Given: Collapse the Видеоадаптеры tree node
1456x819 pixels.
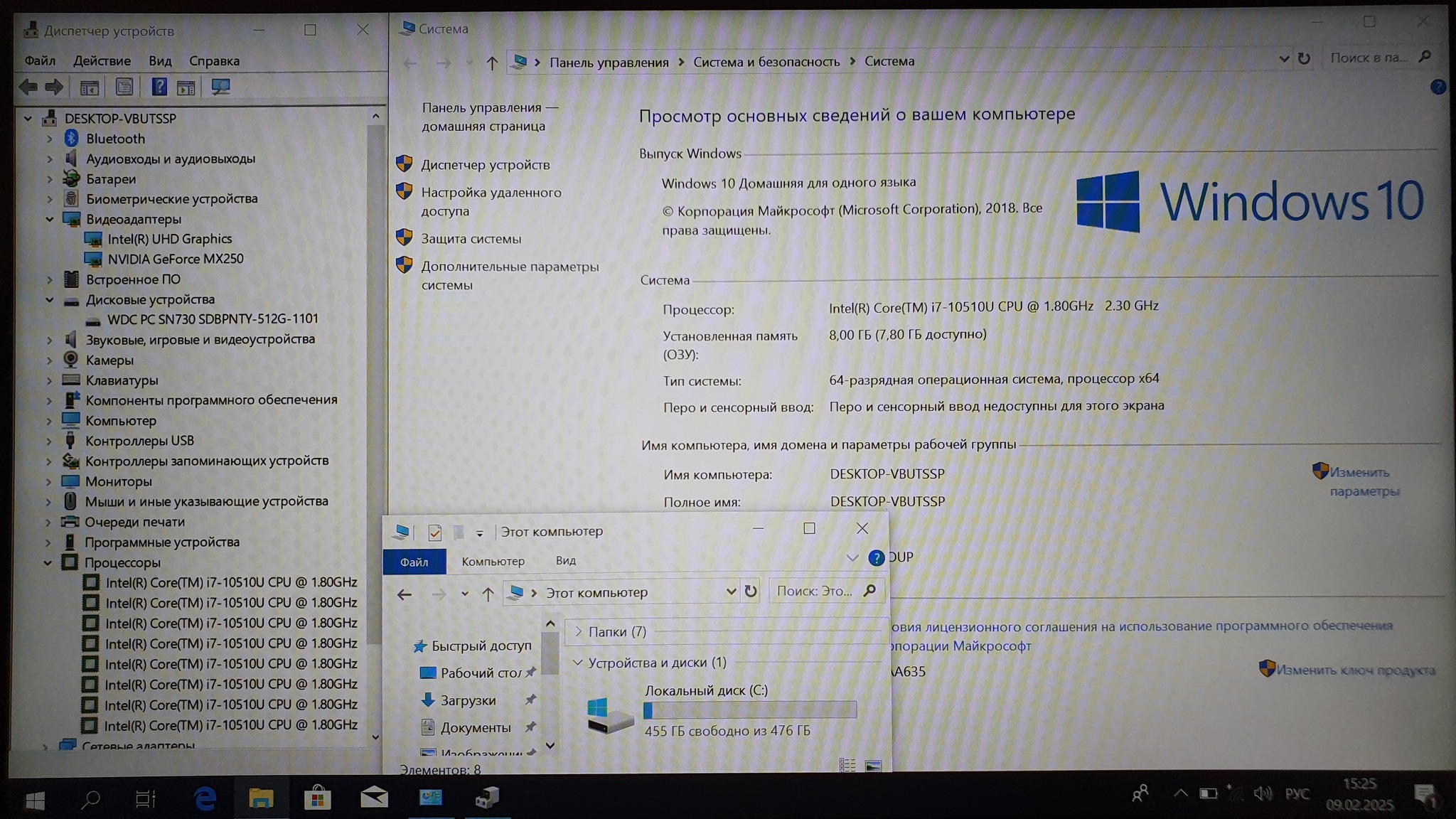Looking at the screenshot, I should pos(50,220).
